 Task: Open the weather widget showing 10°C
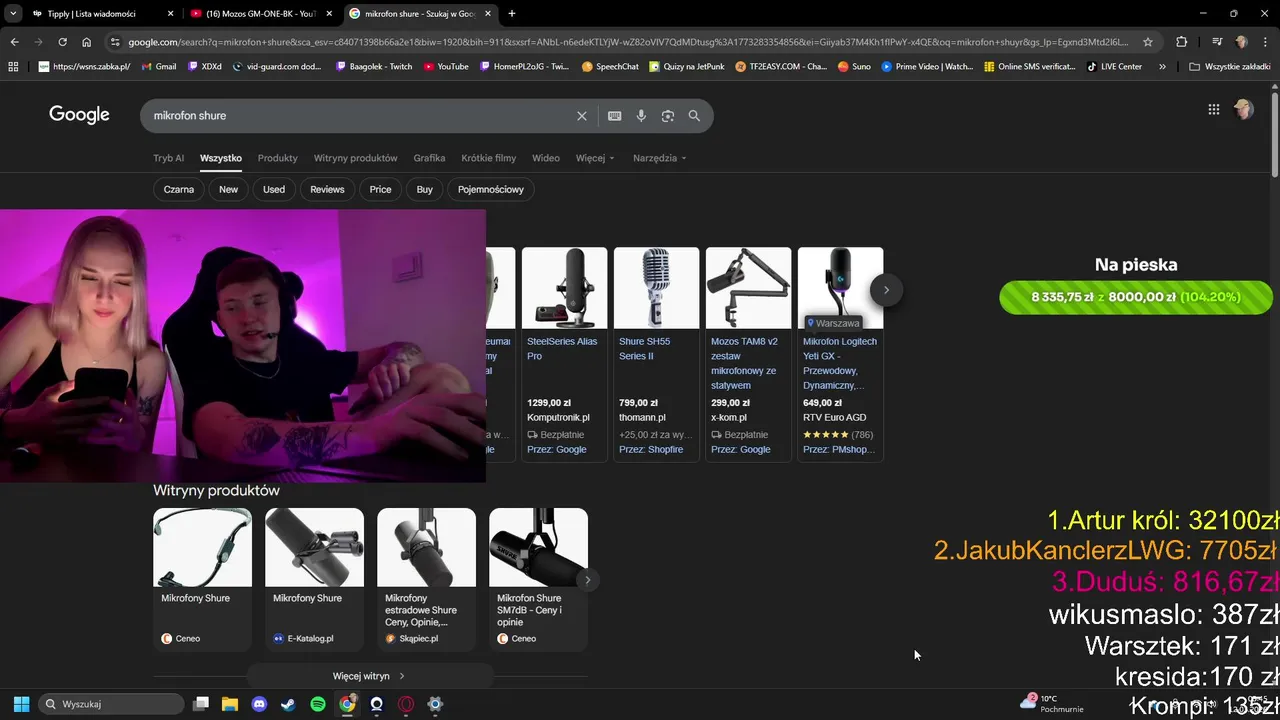[1051, 703]
